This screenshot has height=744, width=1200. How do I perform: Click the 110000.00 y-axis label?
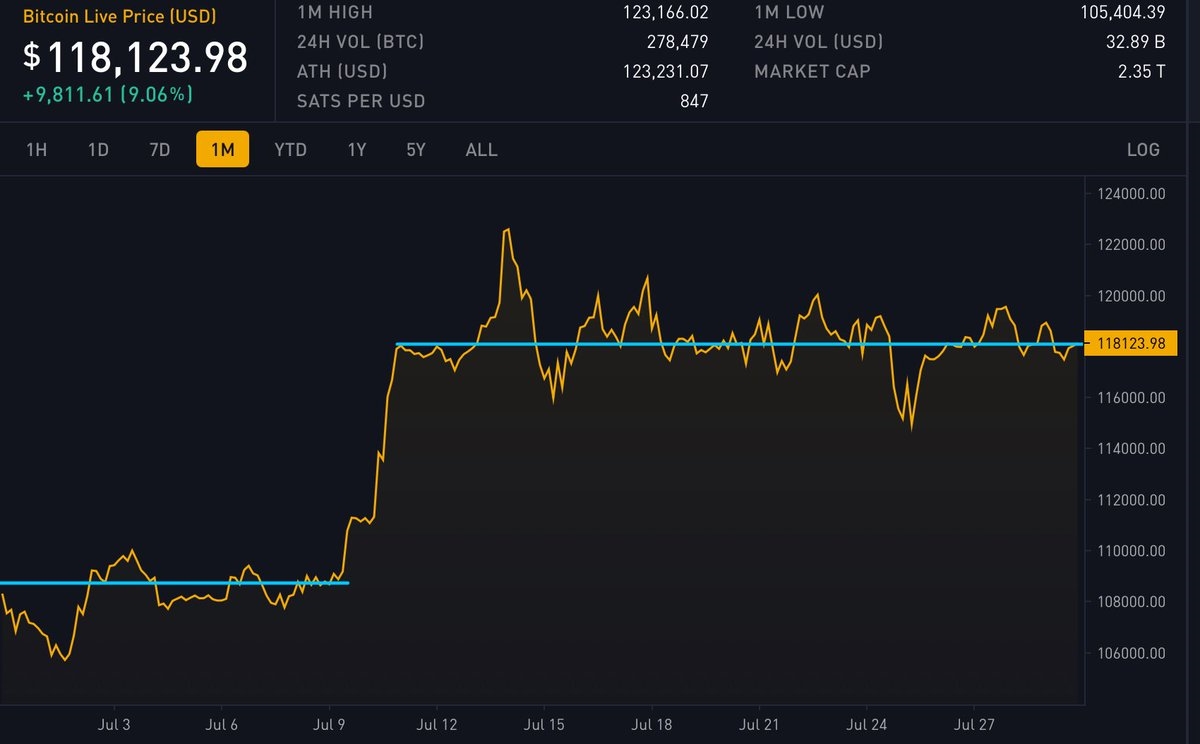[x=1131, y=551]
